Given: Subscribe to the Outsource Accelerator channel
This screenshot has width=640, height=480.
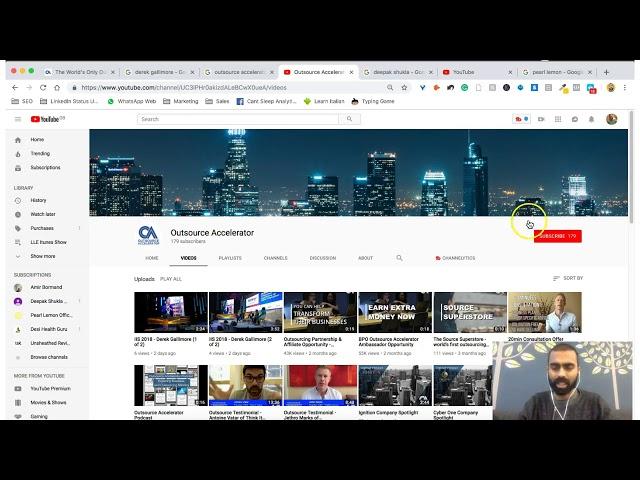Looking at the screenshot, I should tap(558, 236).
